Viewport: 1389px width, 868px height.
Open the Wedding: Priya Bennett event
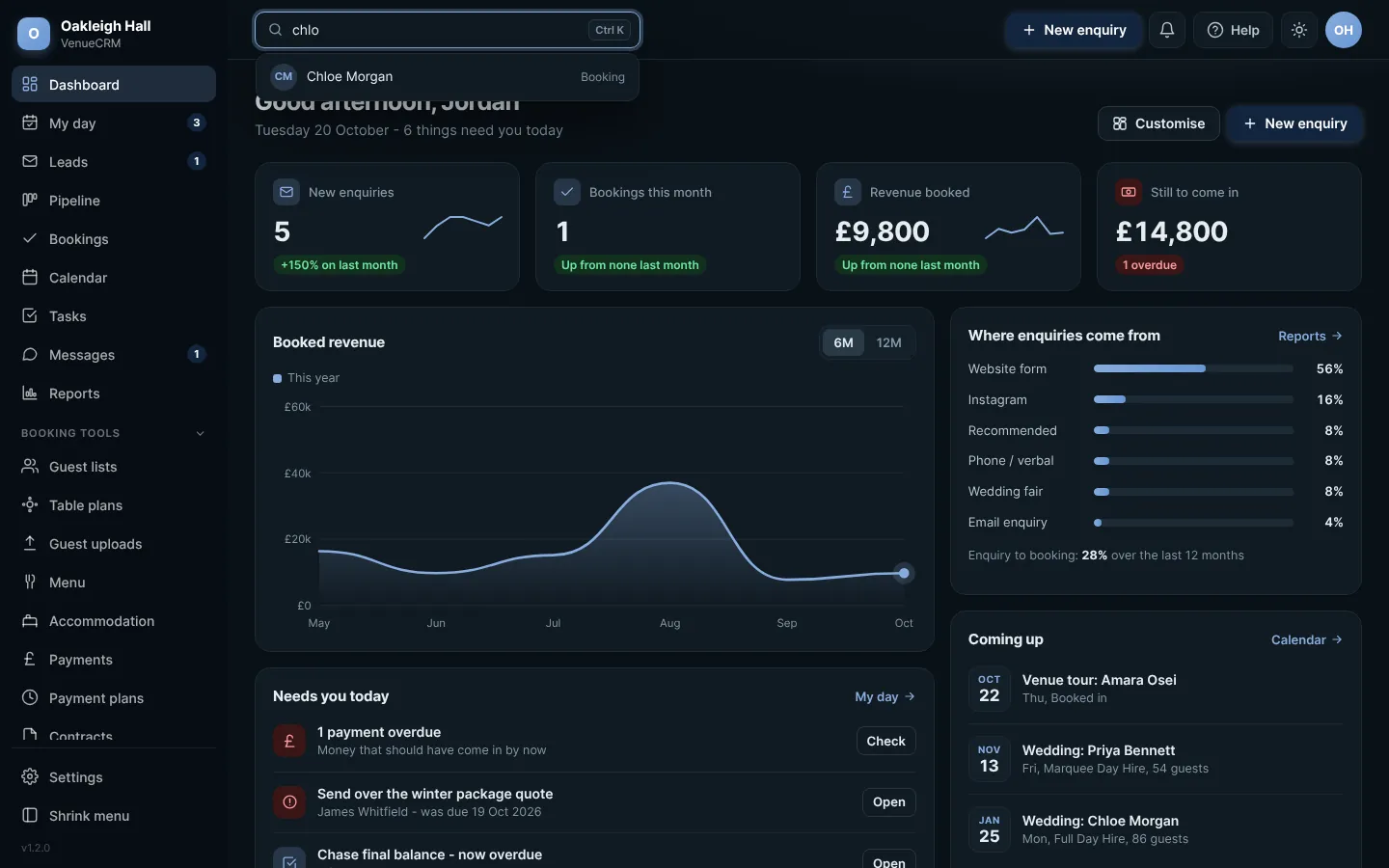1156,759
